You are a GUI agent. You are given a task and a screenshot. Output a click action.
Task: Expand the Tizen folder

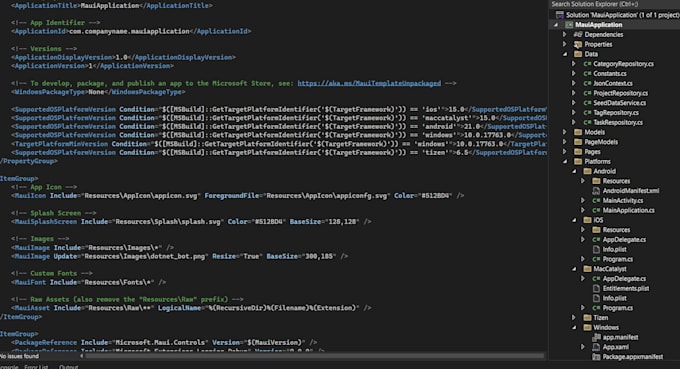click(x=574, y=318)
